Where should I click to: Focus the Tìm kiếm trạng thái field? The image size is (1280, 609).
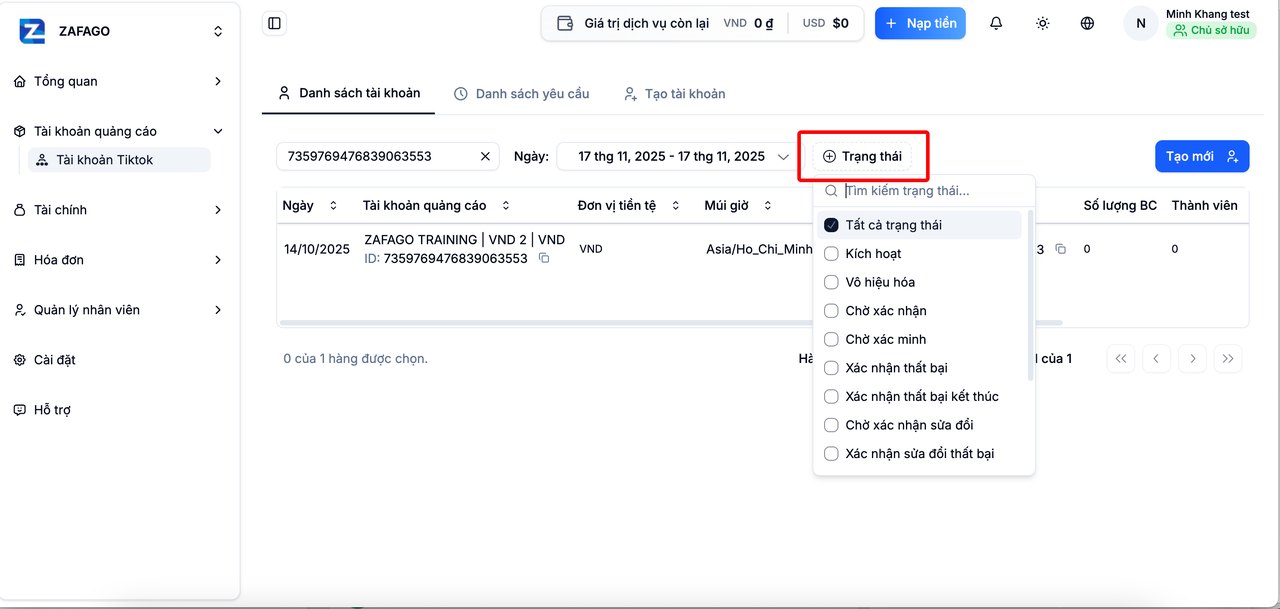pyautogui.click(x=924, y=190)
